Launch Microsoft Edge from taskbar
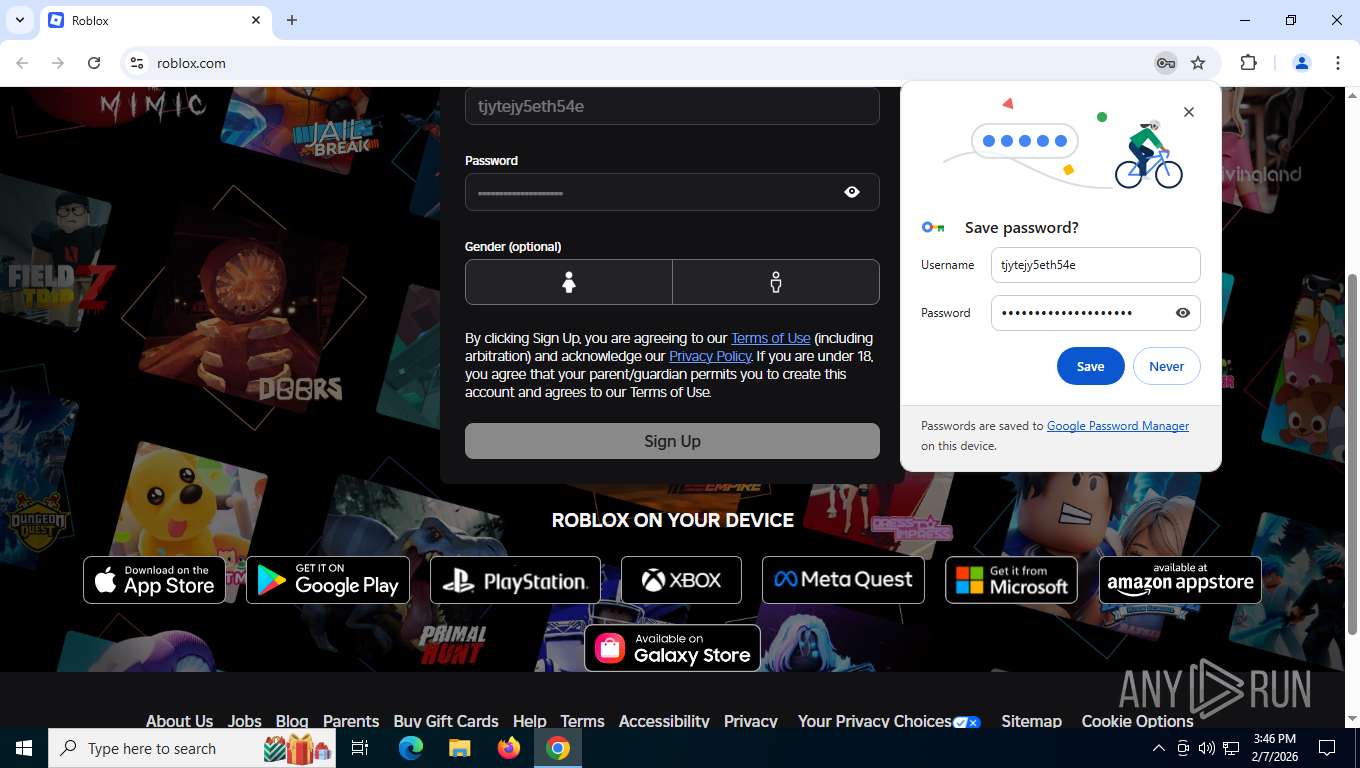Viewport: 1360px width, 768px height. pyautogui.click(x=411, y=748)
